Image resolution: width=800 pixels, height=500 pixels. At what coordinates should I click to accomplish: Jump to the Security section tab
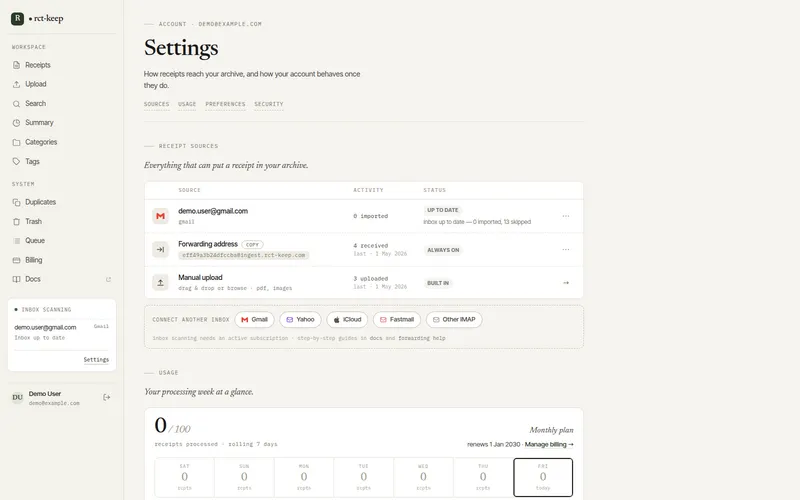coord(269,104)
